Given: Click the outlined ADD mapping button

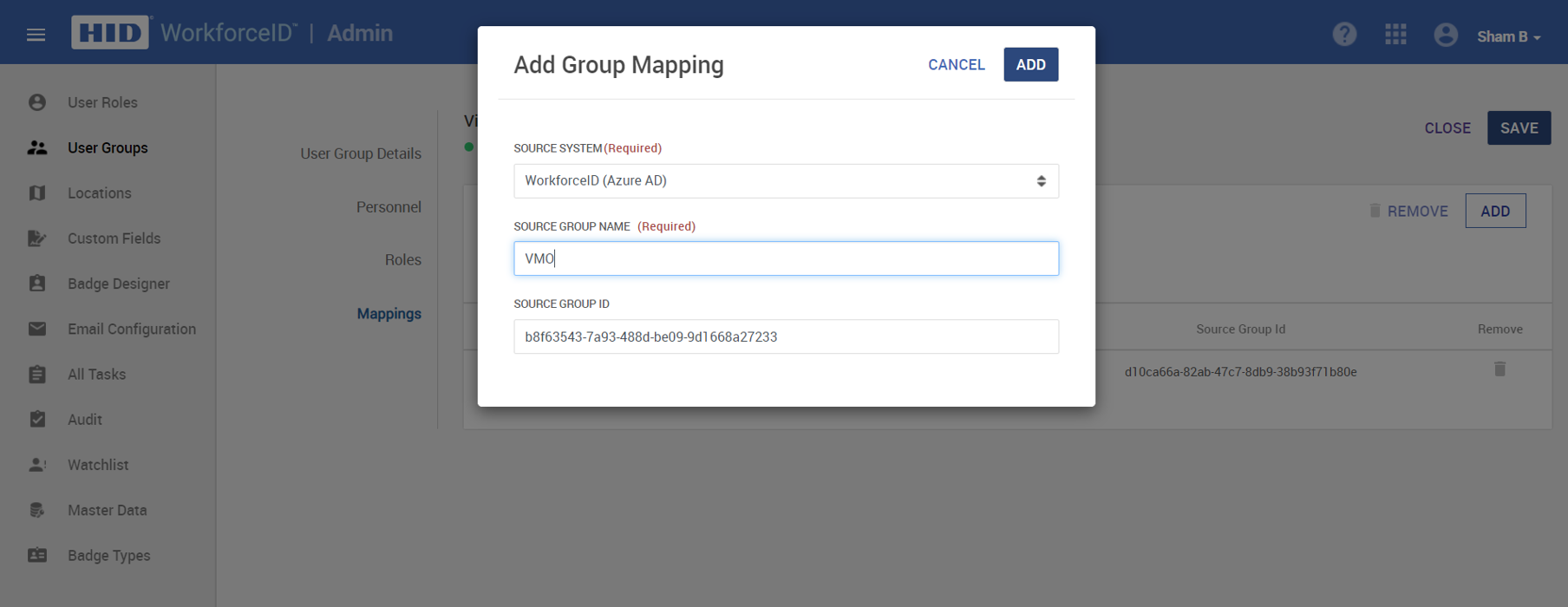Looking at the screenshot, I should (x=1495, y=211).
